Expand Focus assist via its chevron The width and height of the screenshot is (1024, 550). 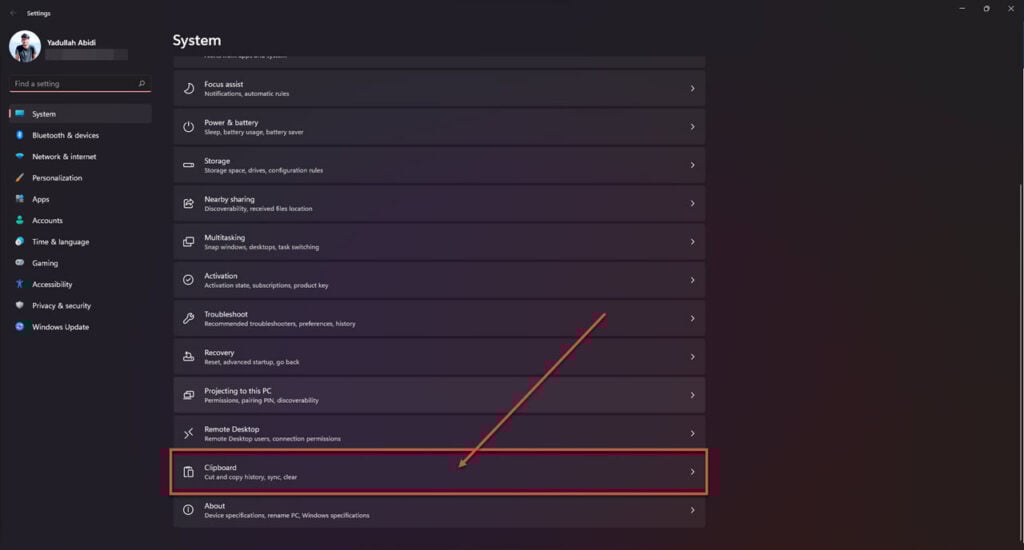click(692, 89)
